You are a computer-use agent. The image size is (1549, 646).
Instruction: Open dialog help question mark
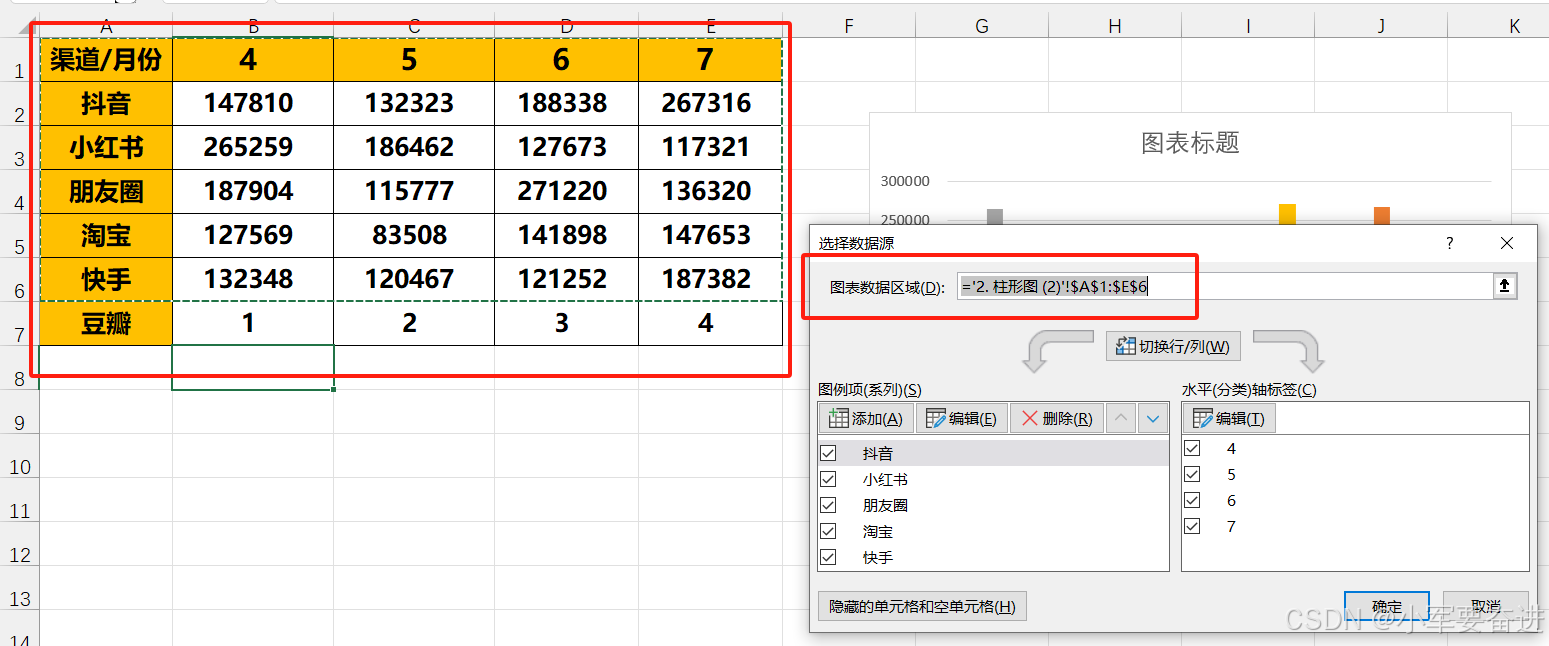(1450, 243)
